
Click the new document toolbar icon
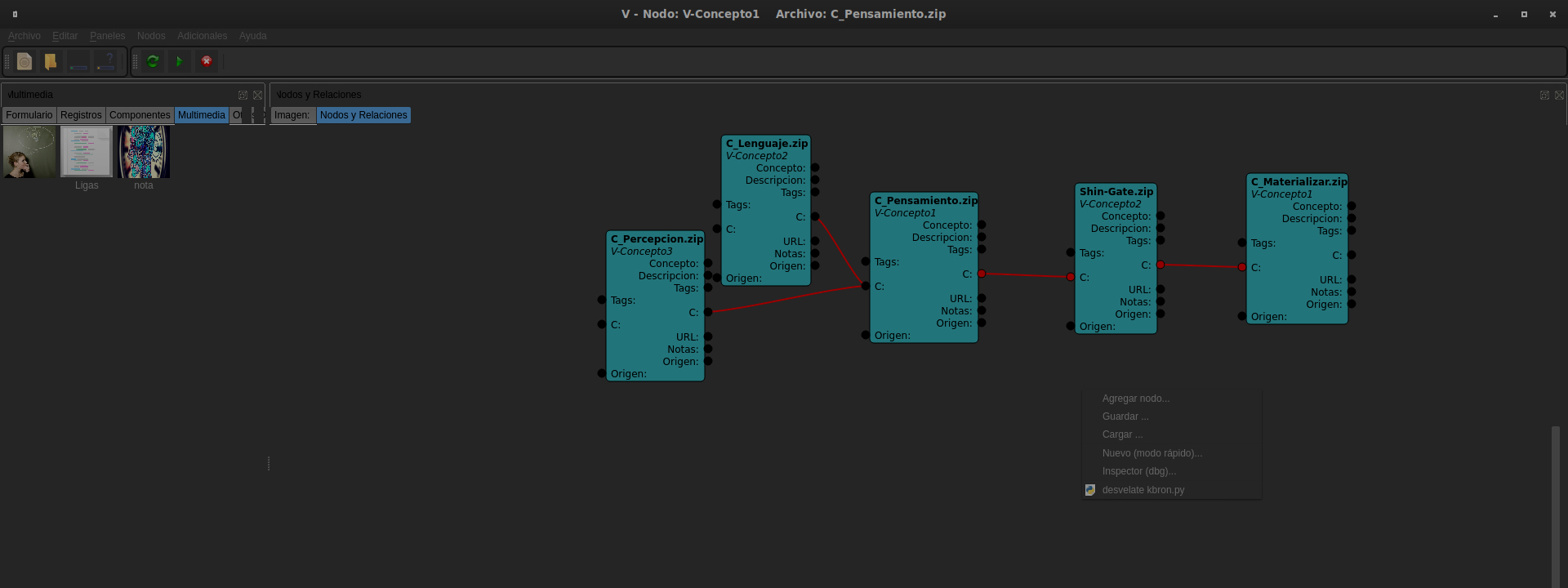(24, 61)
